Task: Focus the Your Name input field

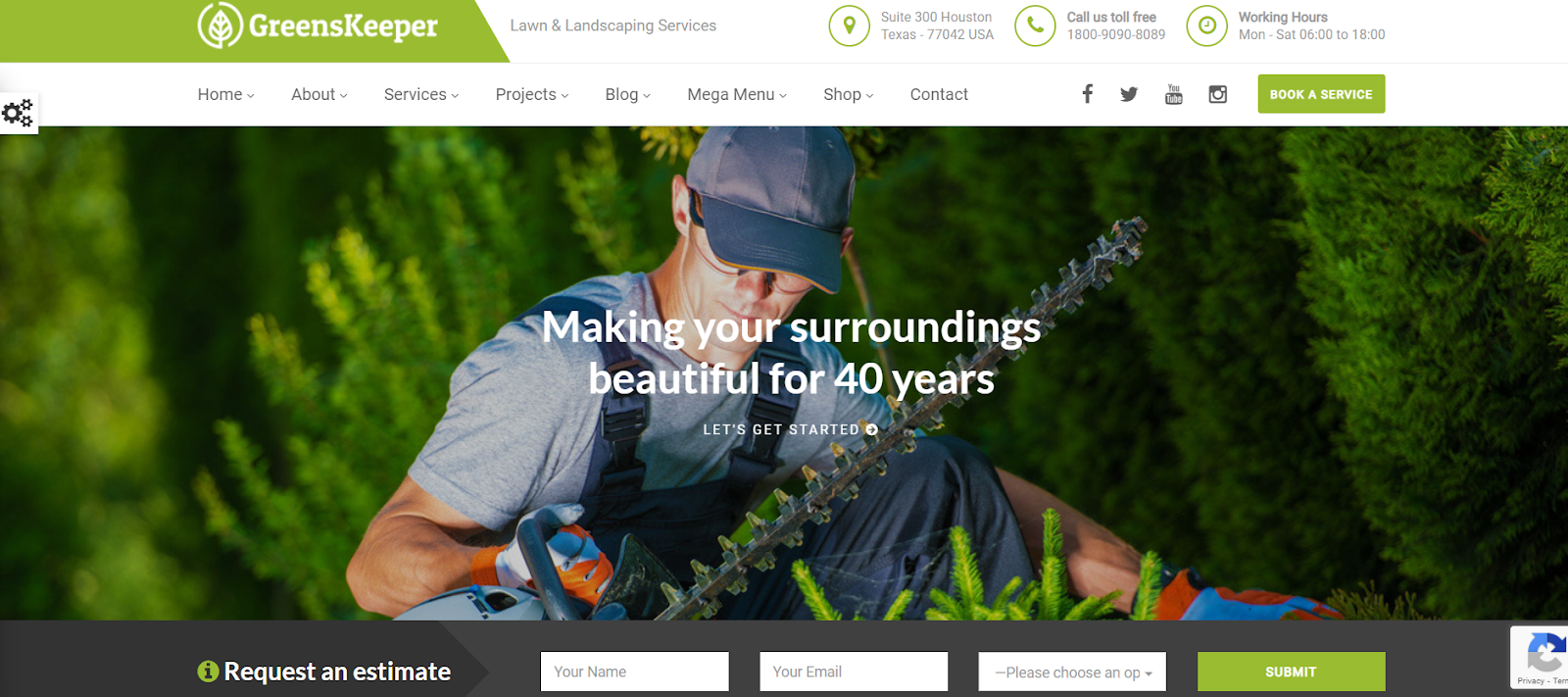Action: point(635,672)
